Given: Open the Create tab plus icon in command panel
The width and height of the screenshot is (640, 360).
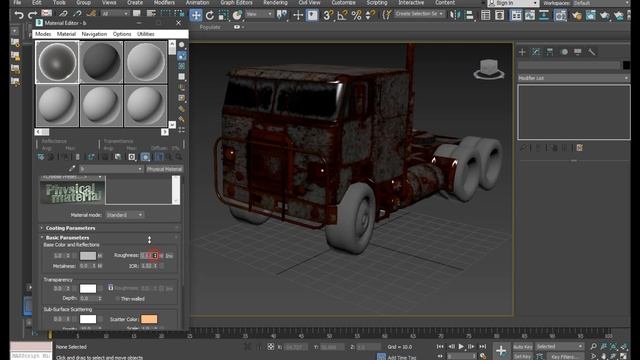Looking at the screenshot, I should click(522, 52).
